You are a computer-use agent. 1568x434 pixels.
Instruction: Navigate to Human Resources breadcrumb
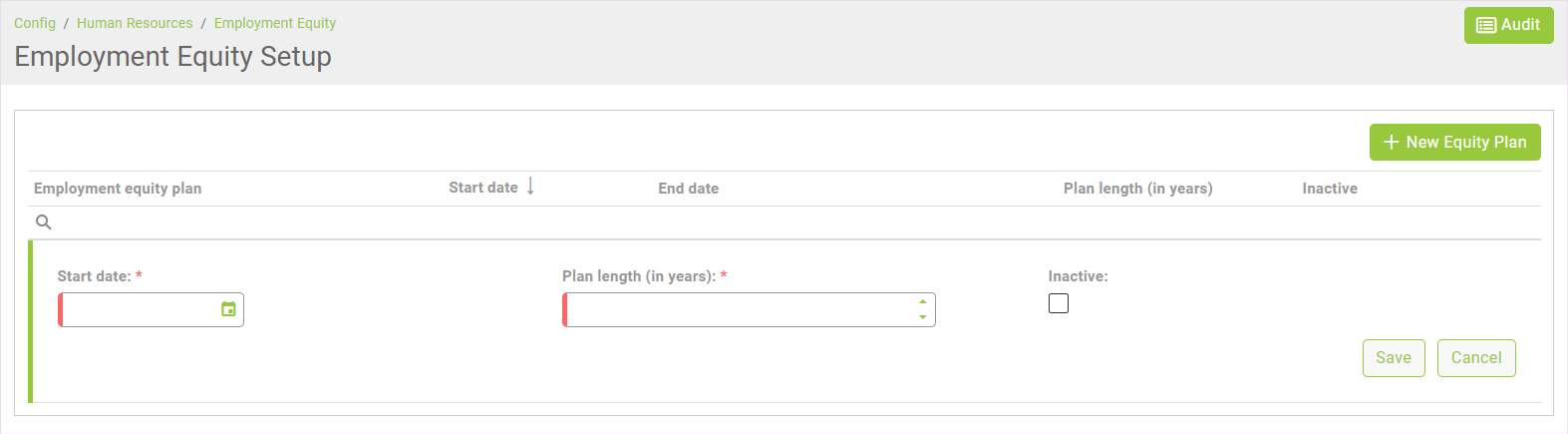tap(135, 23)
